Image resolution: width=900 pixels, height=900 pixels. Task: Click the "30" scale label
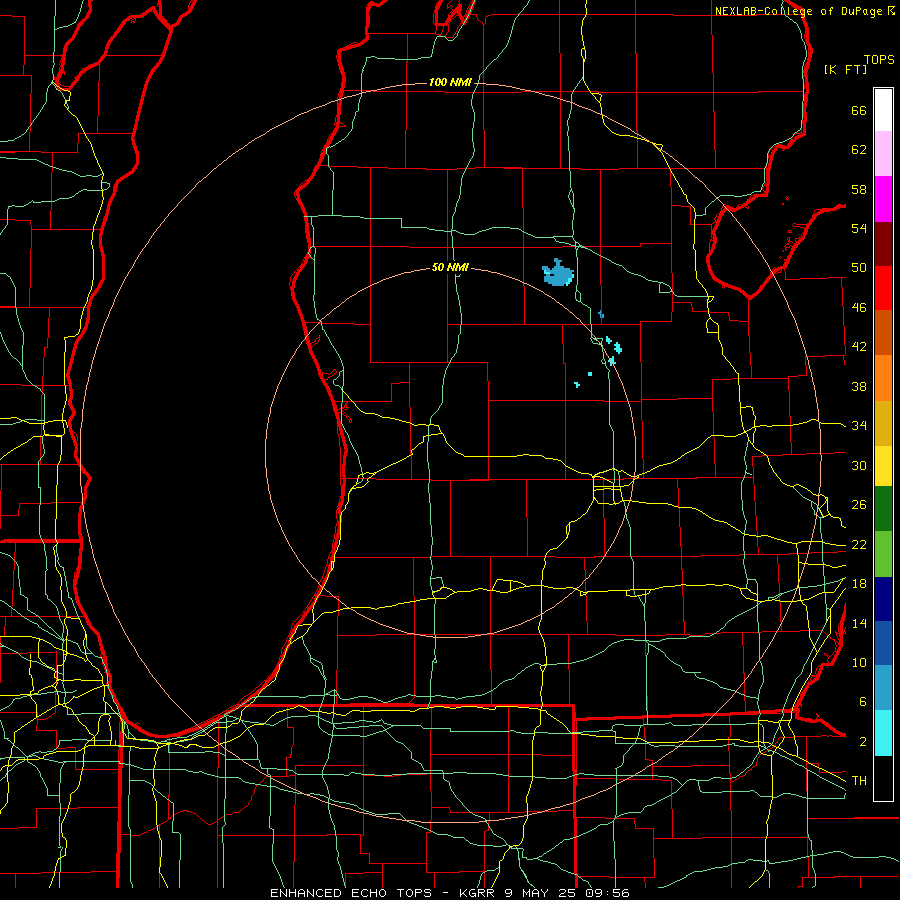point(859,465)
